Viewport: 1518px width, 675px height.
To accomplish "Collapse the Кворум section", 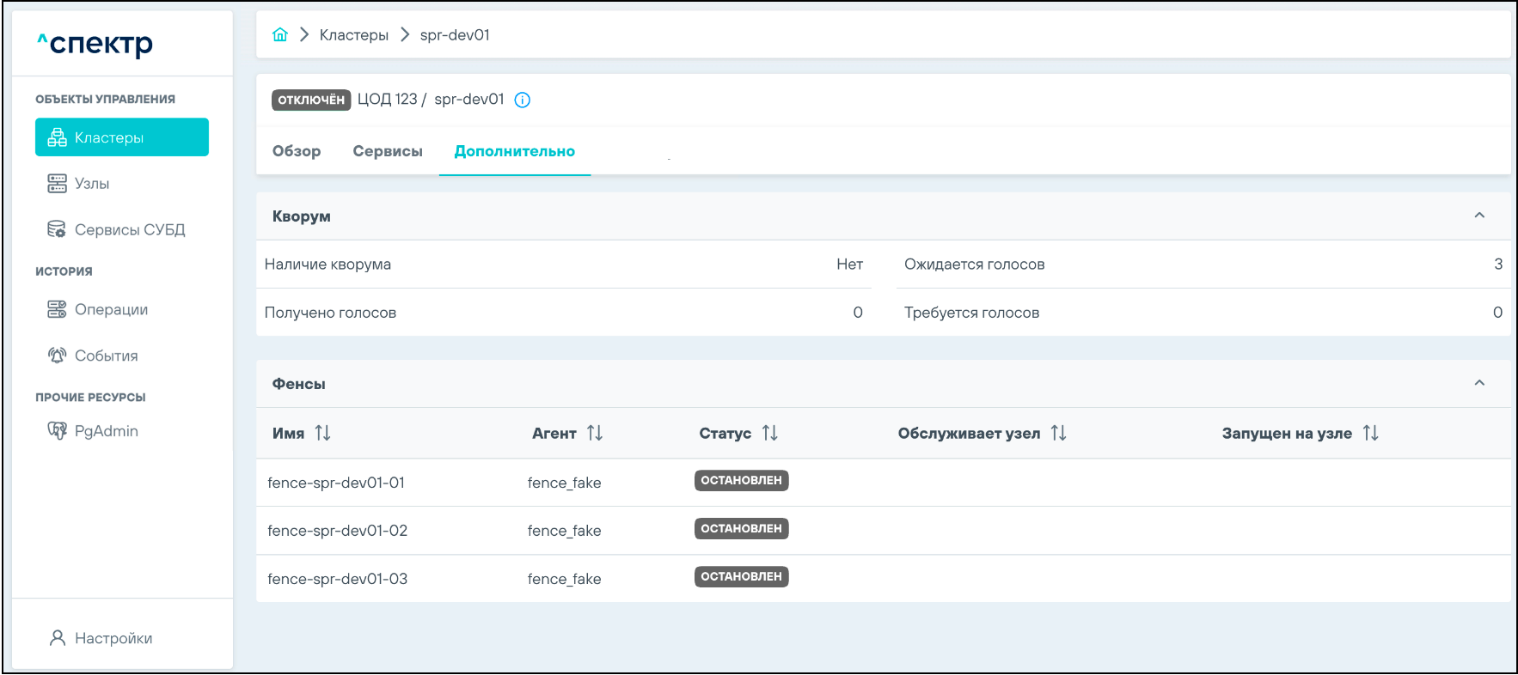I will coord(1480,216).
